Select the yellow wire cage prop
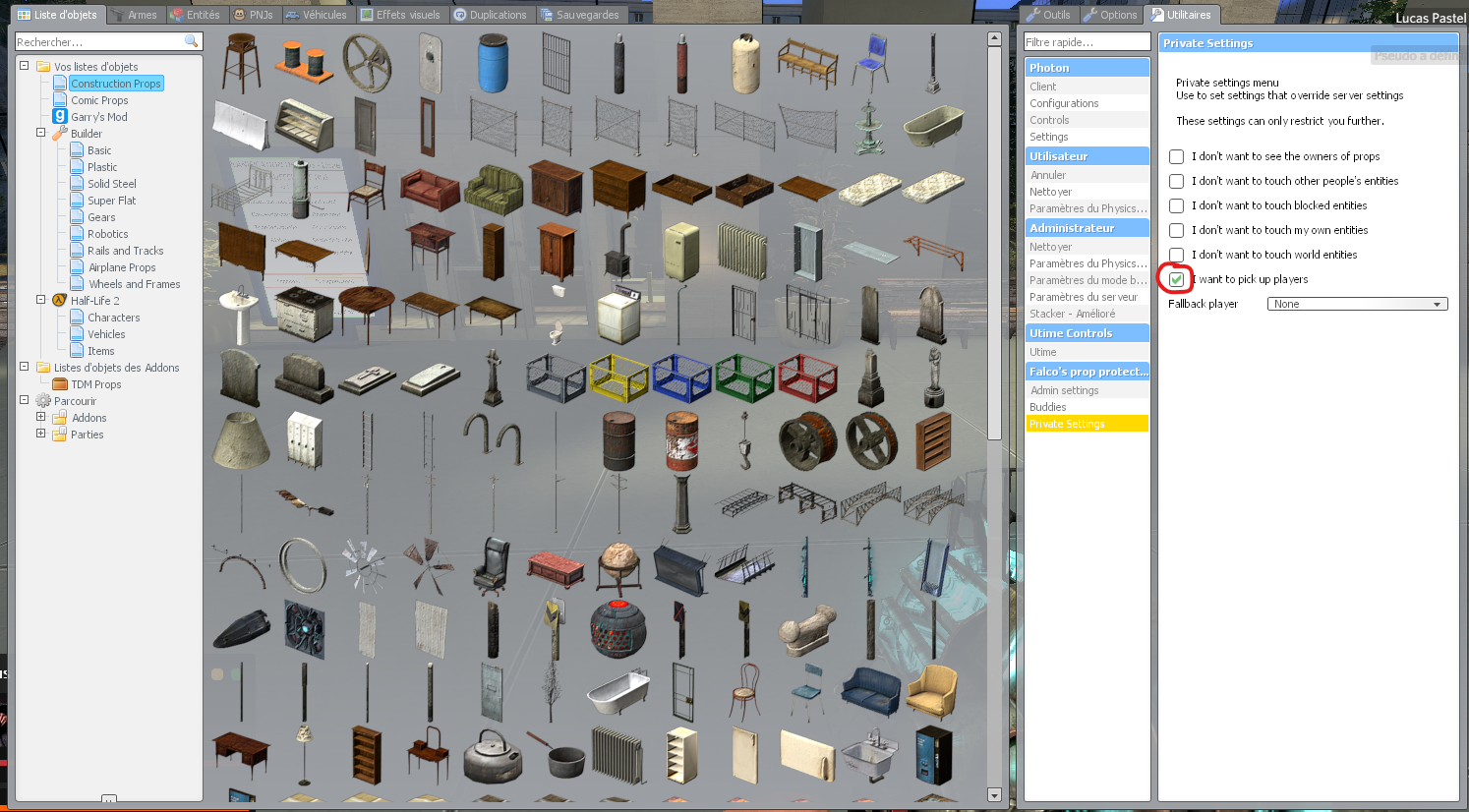1469x812 pixels. [x=618, y=377]
